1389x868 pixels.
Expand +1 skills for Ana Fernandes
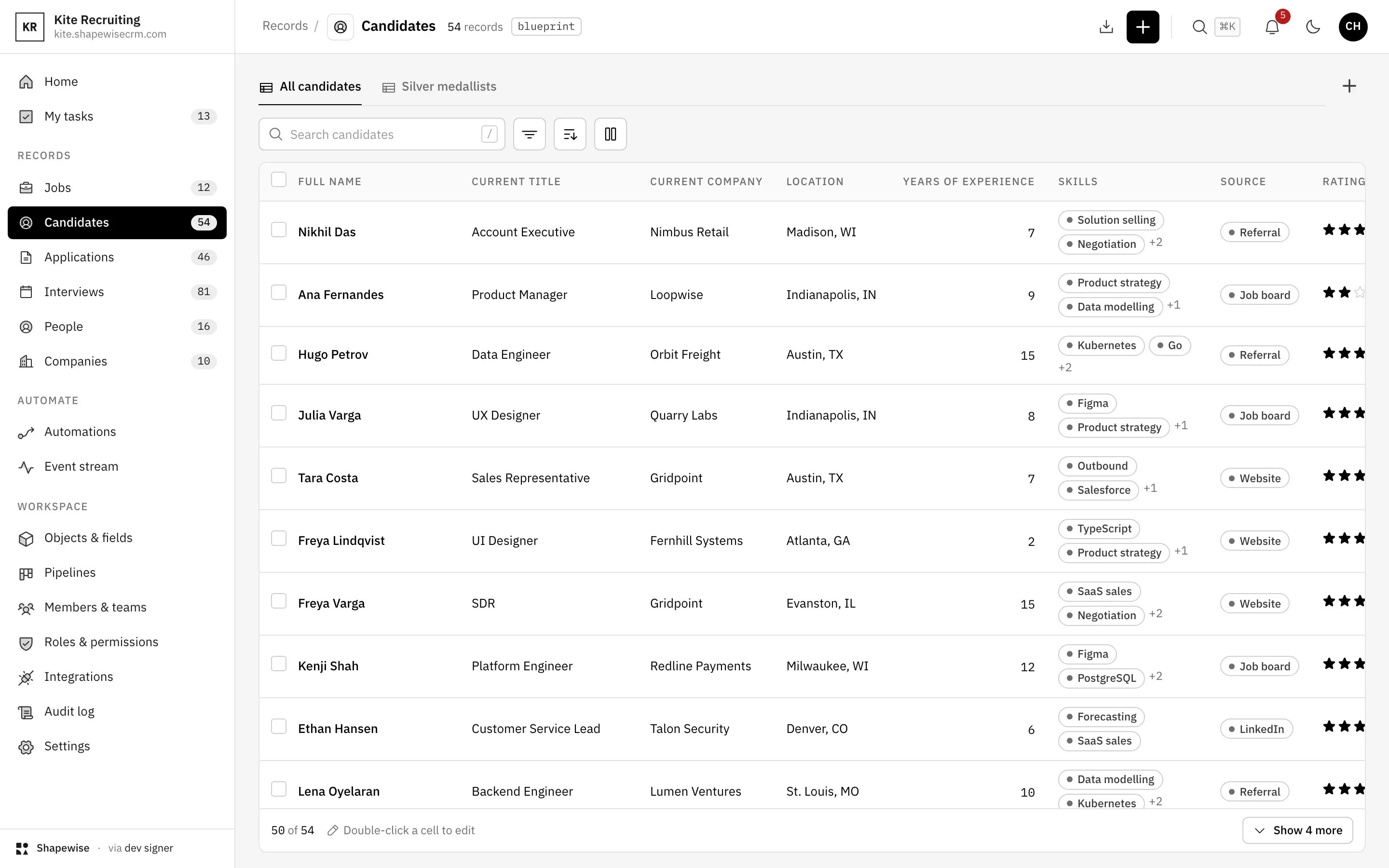1174,305
